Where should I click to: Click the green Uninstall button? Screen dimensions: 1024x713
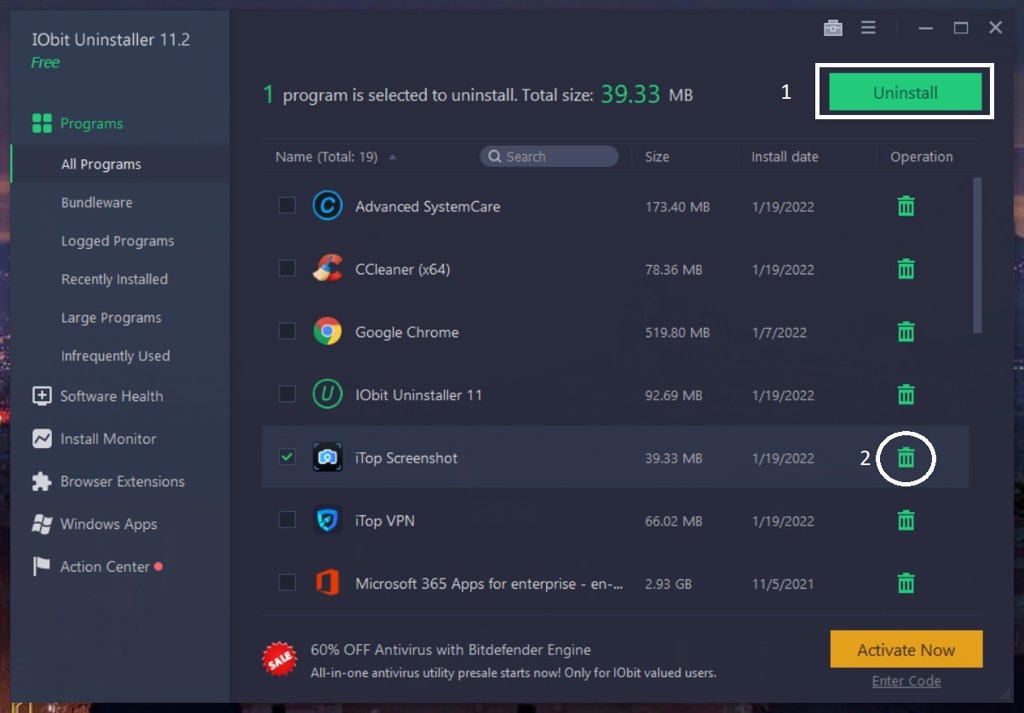click(x=905, y=92)
